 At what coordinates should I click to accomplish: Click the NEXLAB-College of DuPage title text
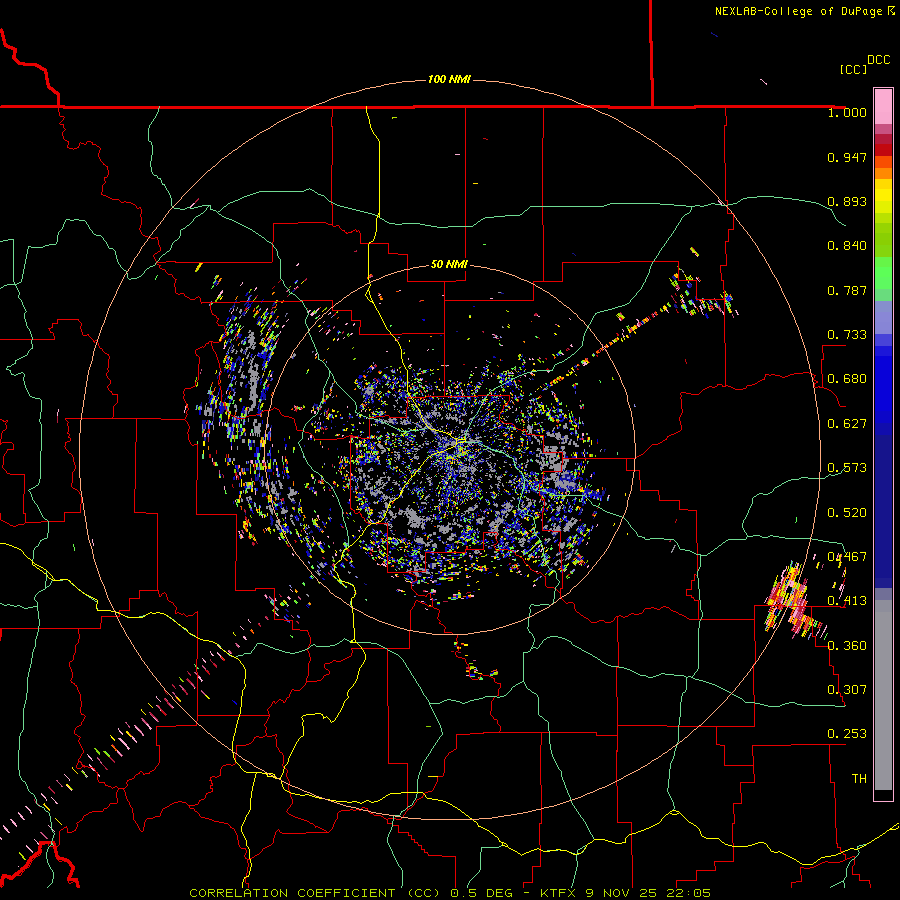[x=804, y=11]
